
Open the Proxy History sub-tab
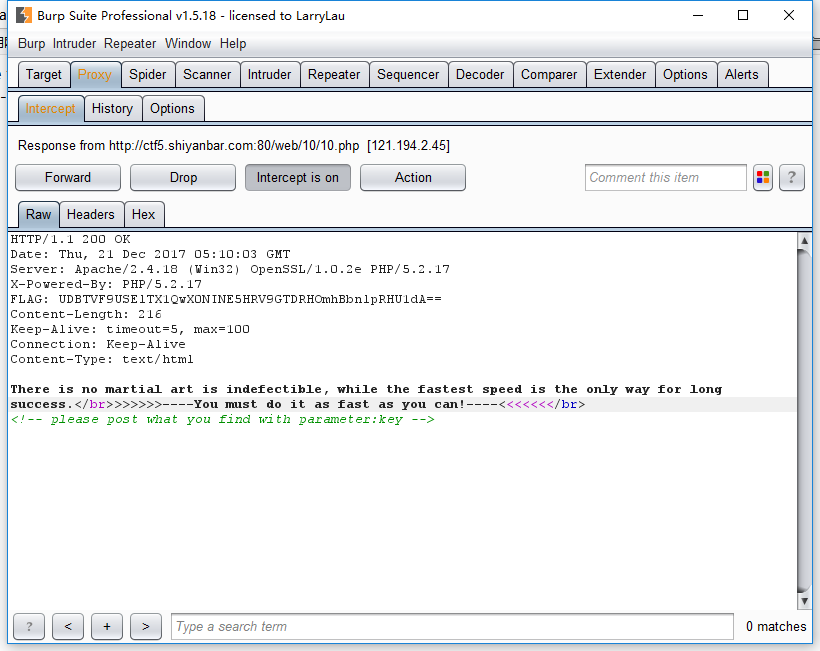112,109
